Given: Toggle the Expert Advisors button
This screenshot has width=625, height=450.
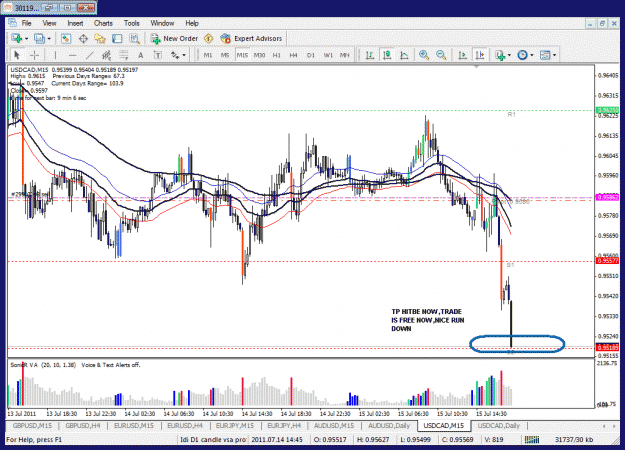Looking at the screenshot, I should pos(251,39).
